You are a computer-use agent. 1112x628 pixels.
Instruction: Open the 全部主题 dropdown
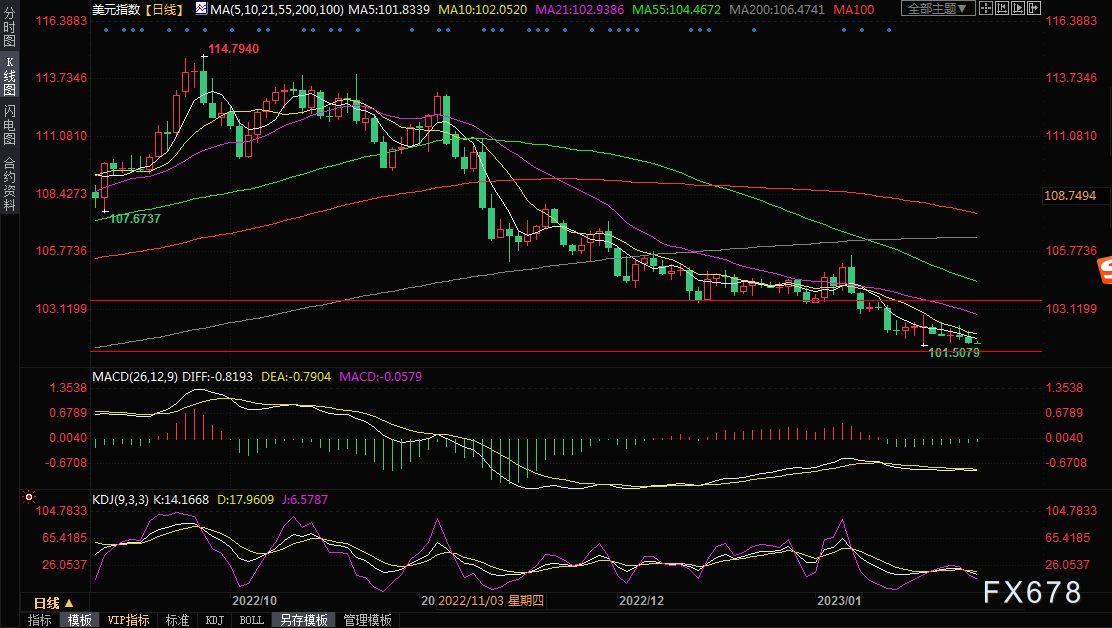coord(938,9)
